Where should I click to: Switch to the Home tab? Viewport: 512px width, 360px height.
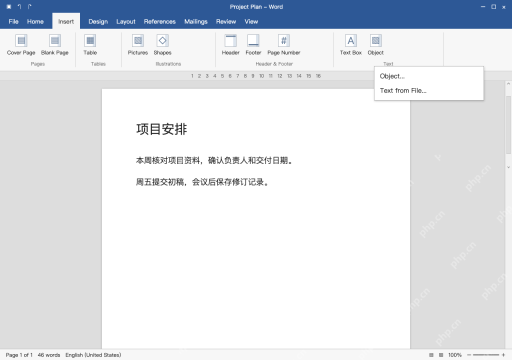(x=35, y=22)
